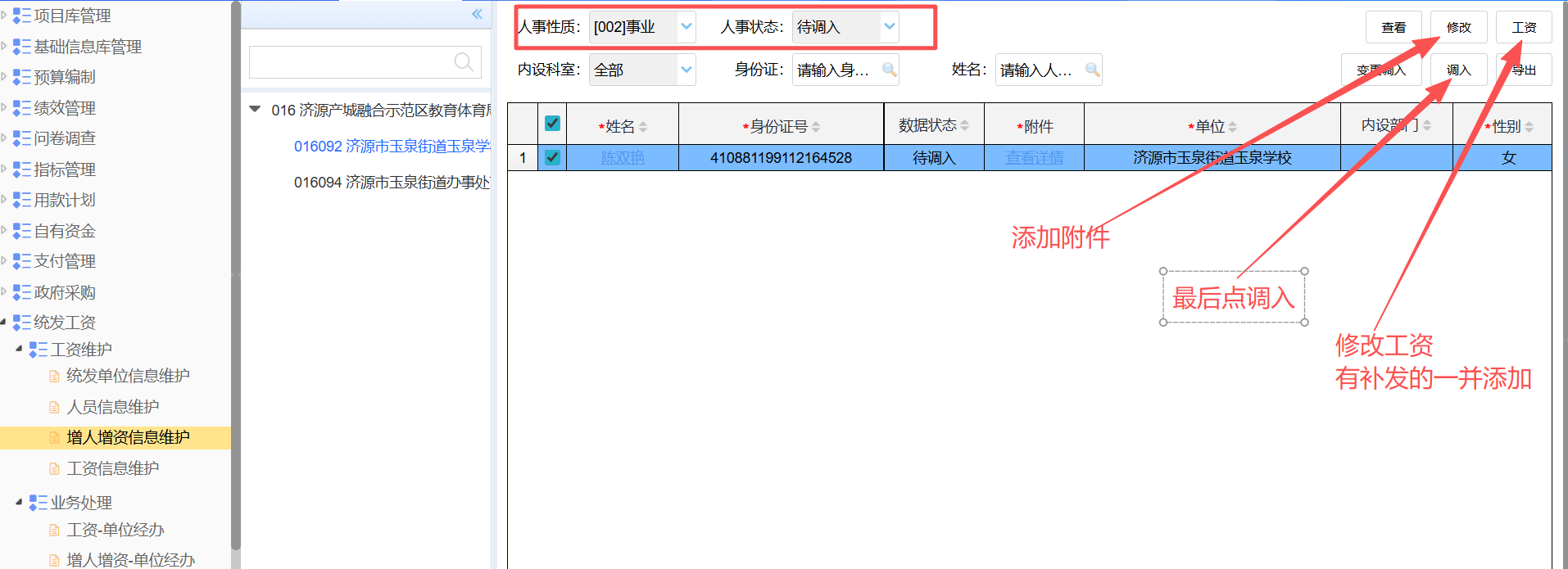Sort by 数据状态 column arrows
The image size is (1568, 569).
click(965, 125)
